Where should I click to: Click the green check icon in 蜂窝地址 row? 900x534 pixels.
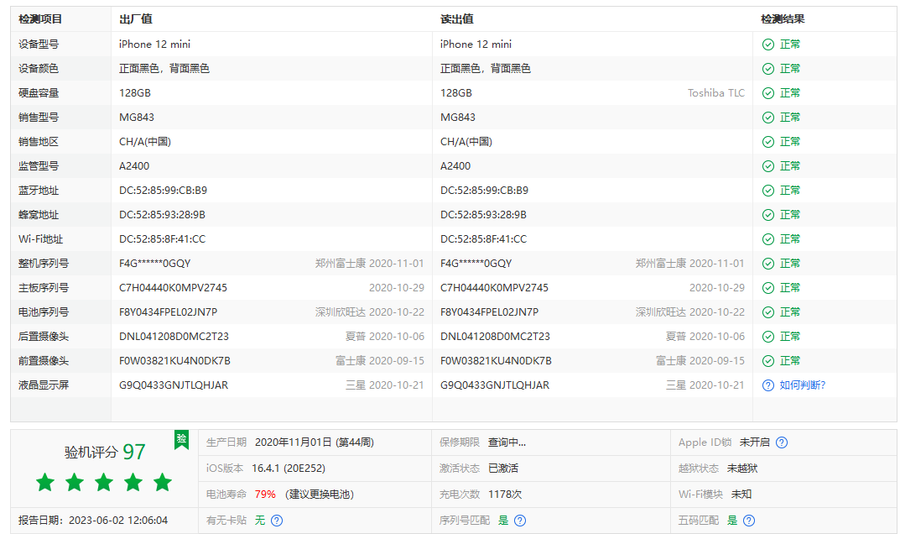(x=768, y=215)
